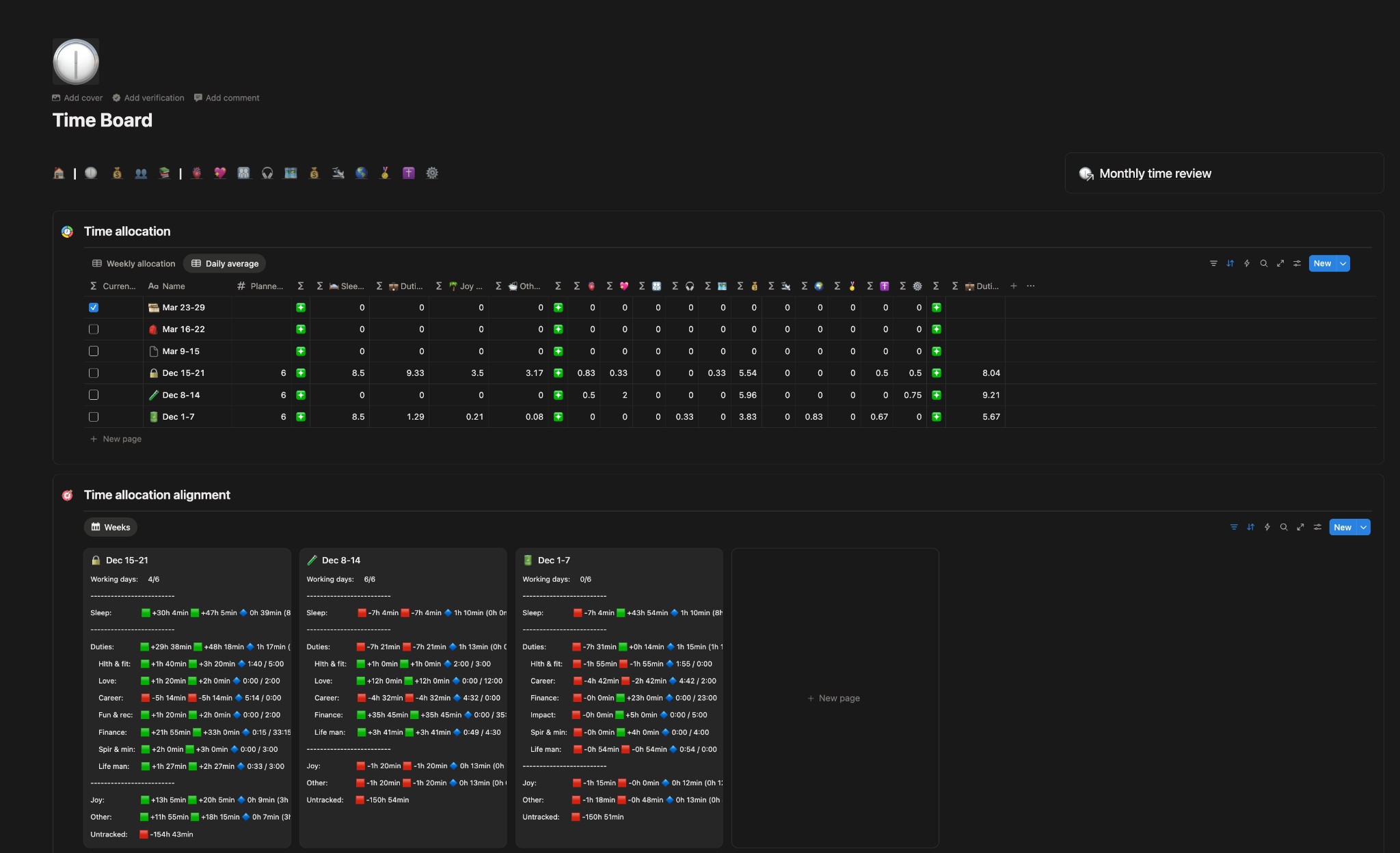Image resolution: width=1400 pixels, height=853 pixels.
Task: Expand Time allocation to full screen
Action: [1281, 263]
